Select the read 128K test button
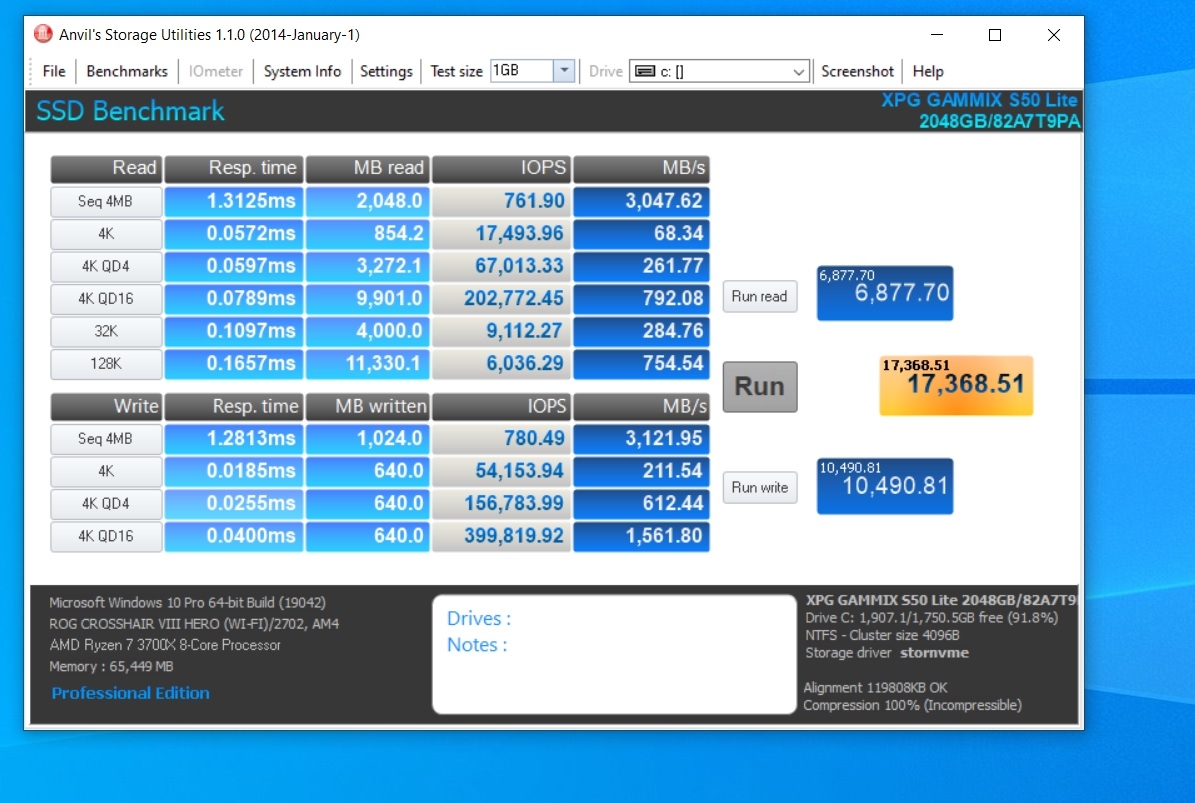 [106, 363]
